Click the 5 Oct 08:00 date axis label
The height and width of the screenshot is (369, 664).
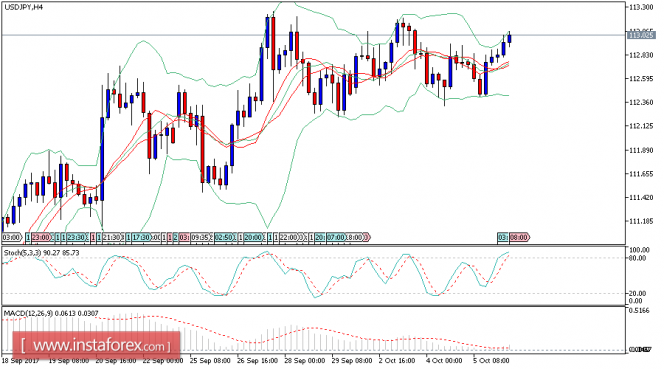tap(491, 361)
